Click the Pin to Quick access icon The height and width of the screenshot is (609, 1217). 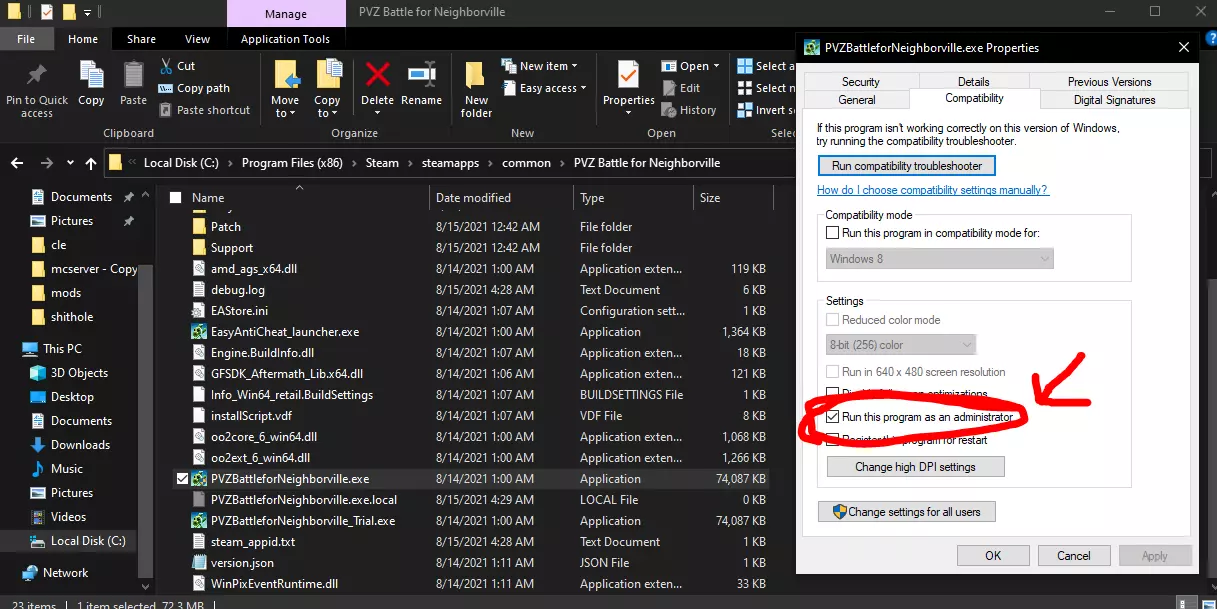coord(37,77)
